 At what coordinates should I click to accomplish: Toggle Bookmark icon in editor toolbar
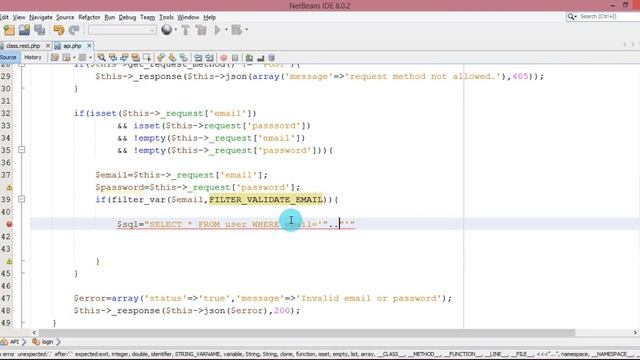coord(184,58)
